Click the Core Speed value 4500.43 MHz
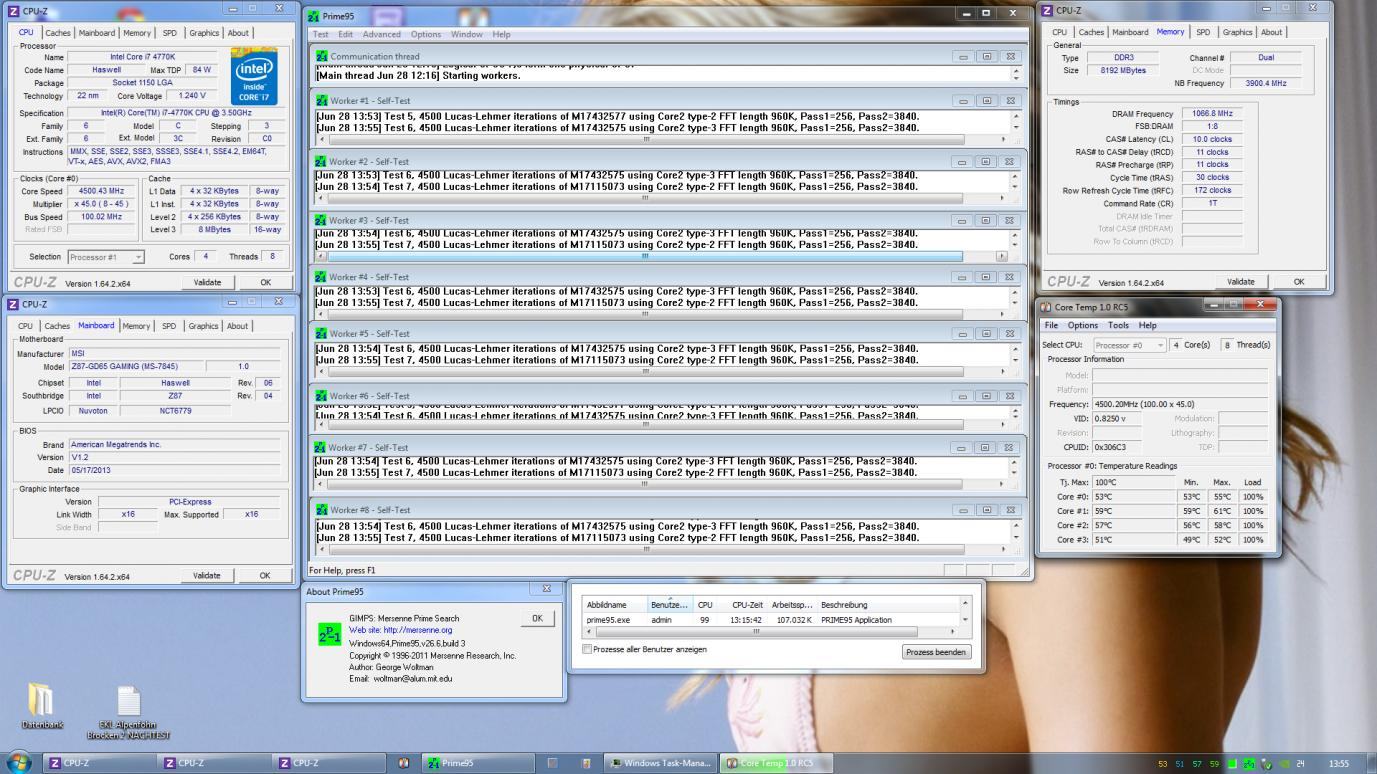 (101, 191)
